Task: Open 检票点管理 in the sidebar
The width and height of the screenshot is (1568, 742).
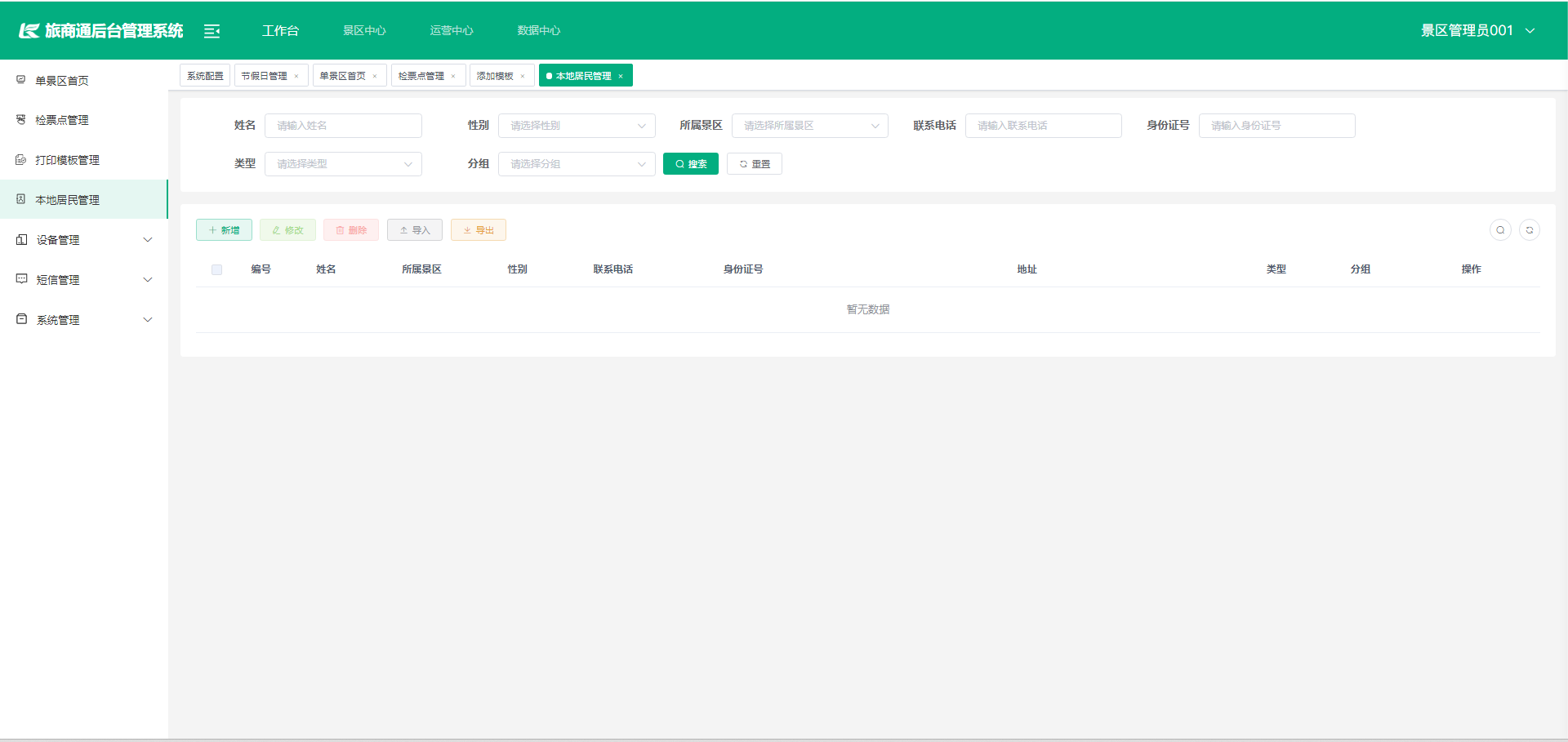Action: tap(83, 119)
